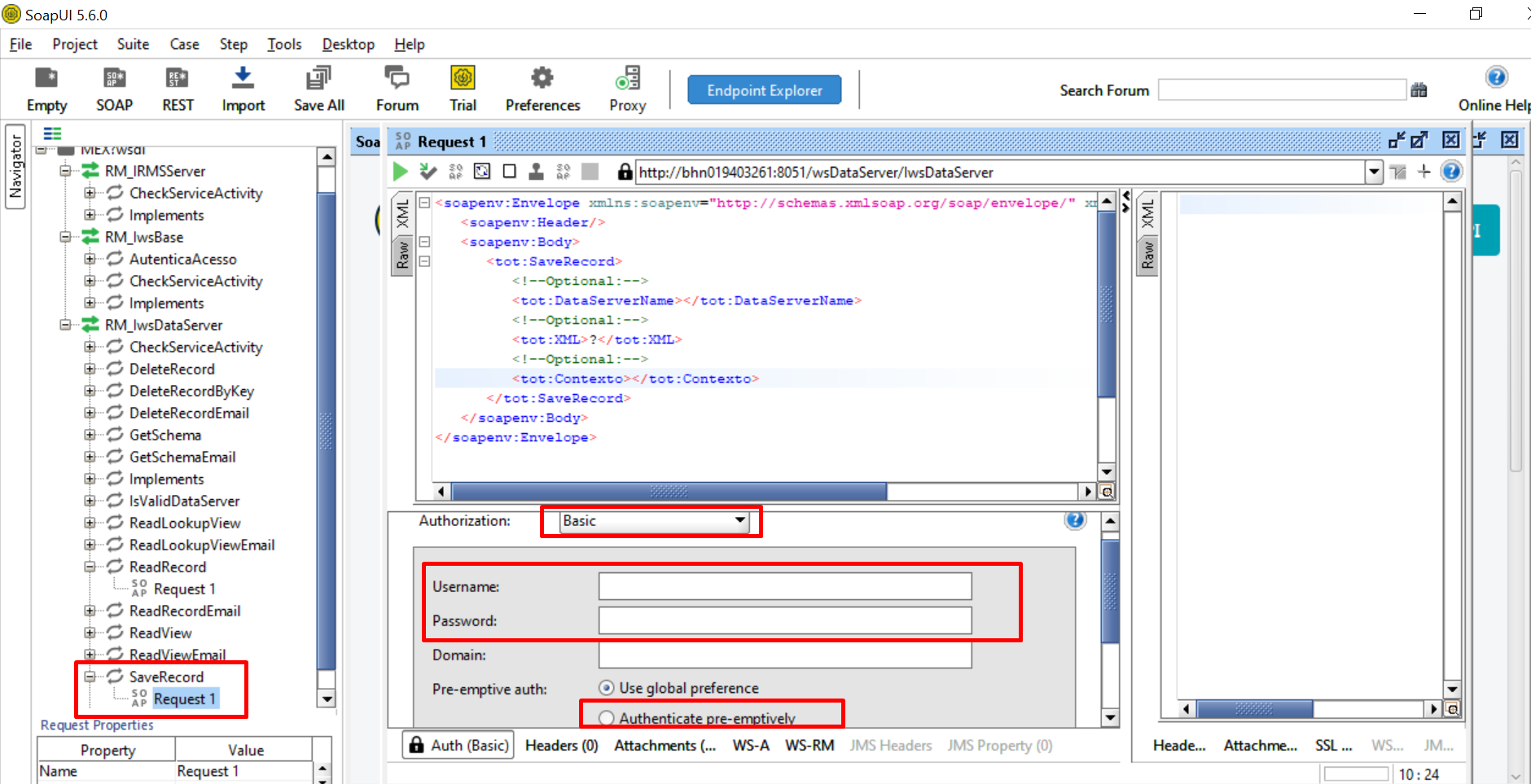This screenshot has height=784, width=1531.
Task: Click the Username input field
Action: [x=785, y=586]
